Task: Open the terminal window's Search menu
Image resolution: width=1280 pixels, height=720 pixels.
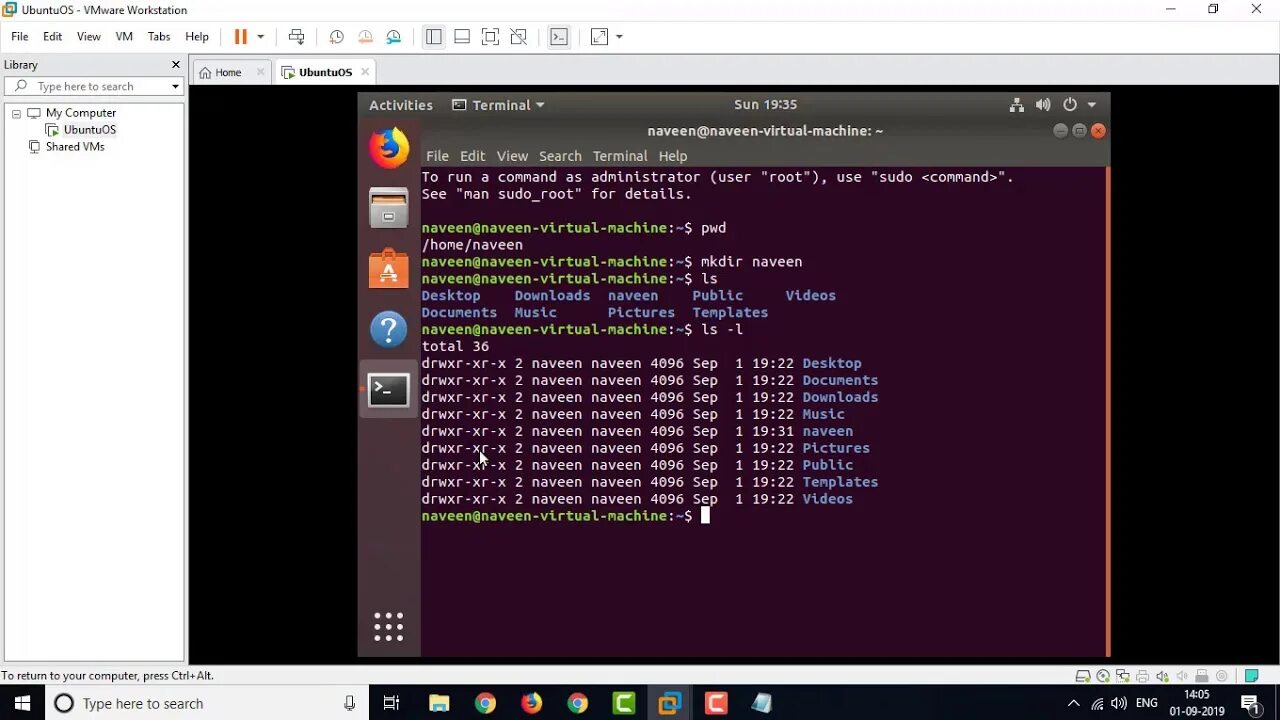Action: coord(560,156)
